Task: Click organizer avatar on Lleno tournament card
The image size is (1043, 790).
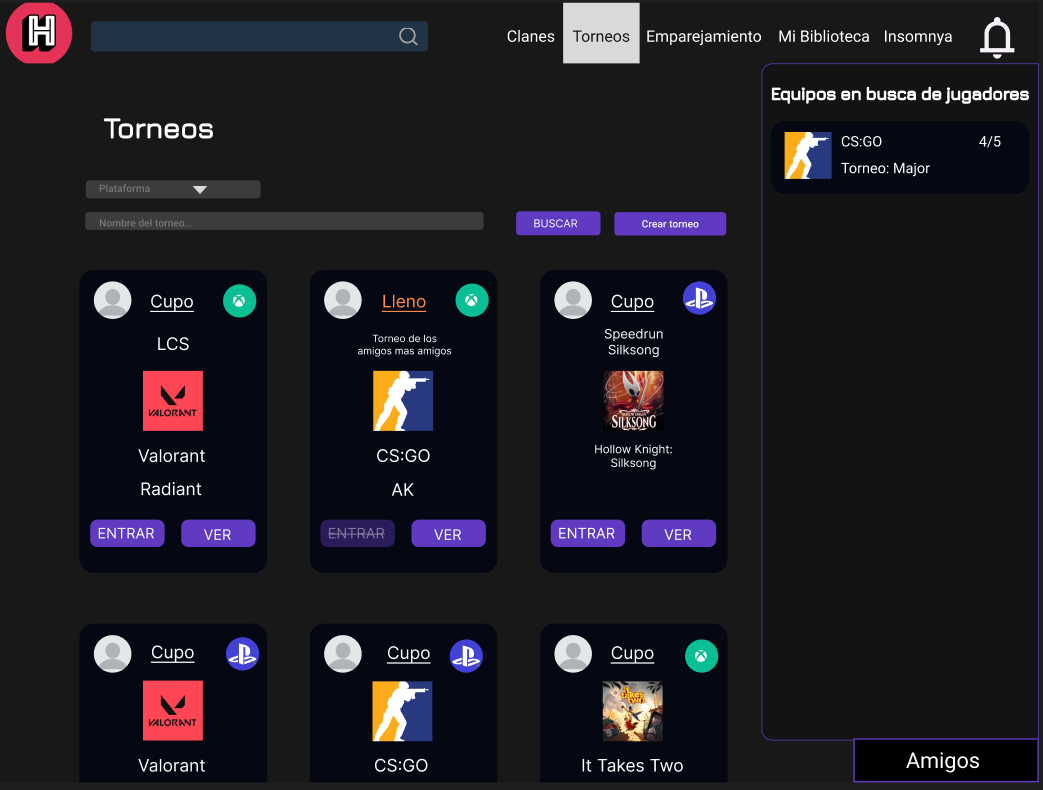Action: [x=343, y=300]
